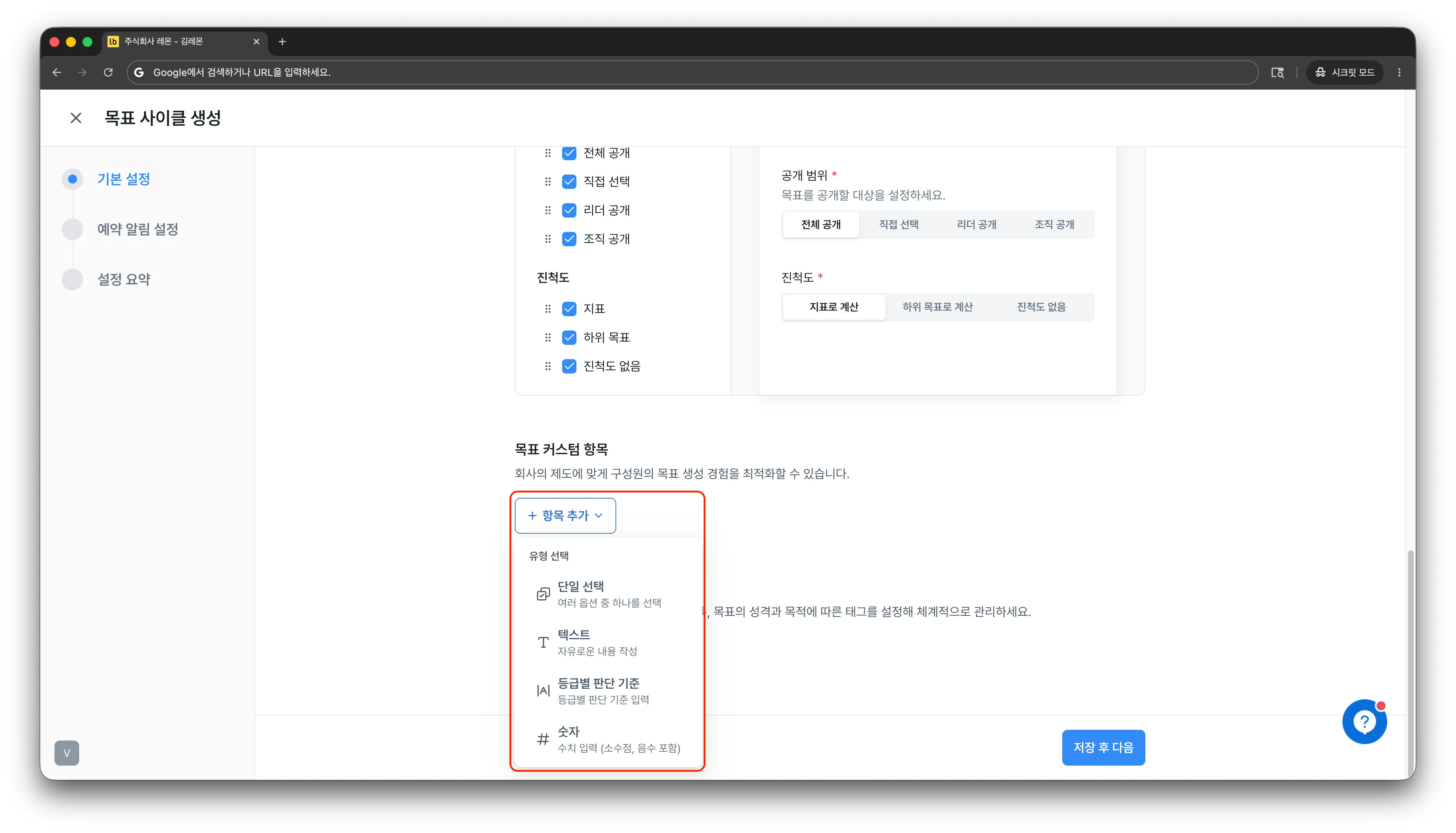Click the V avatar in sidebar bottom
The height and width of the screenshot is (833, 1456).
[x=66, y=753]
